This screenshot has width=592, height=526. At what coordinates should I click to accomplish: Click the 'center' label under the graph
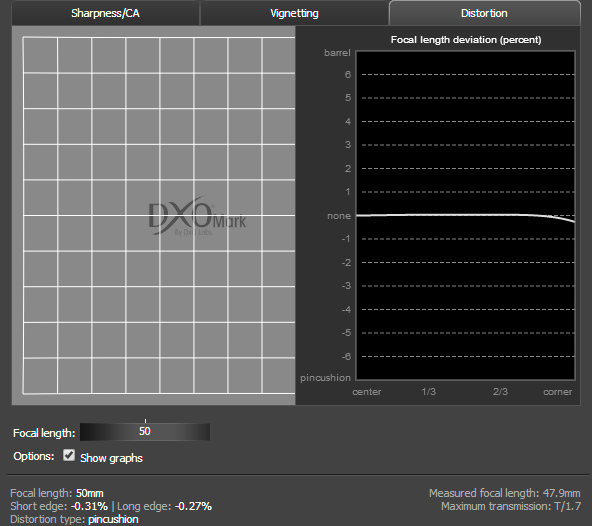point(367,392)
